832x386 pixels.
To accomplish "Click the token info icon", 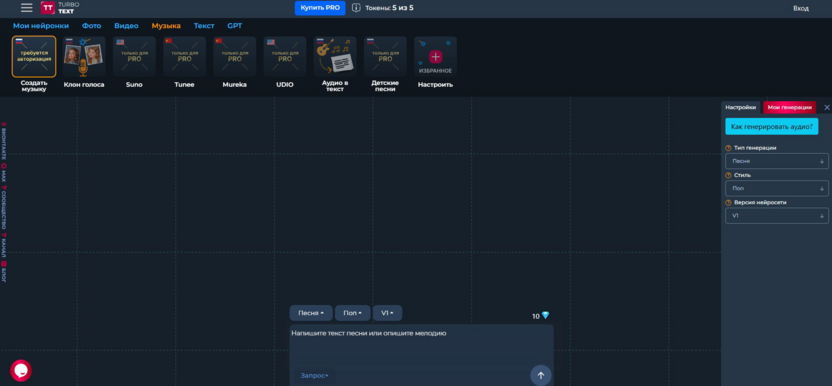I will coord(356,8).
